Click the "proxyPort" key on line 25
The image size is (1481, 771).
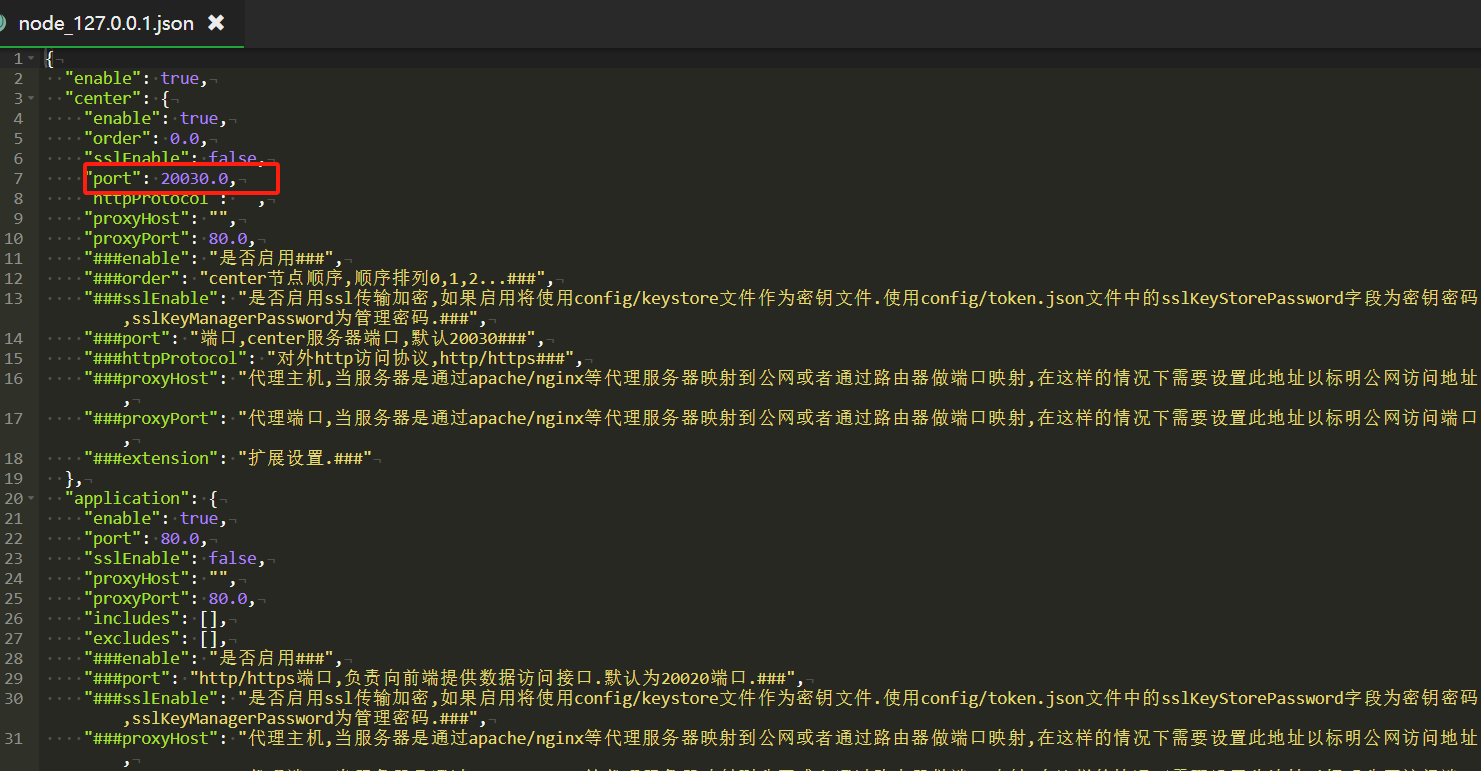click(x=136, y=598)
